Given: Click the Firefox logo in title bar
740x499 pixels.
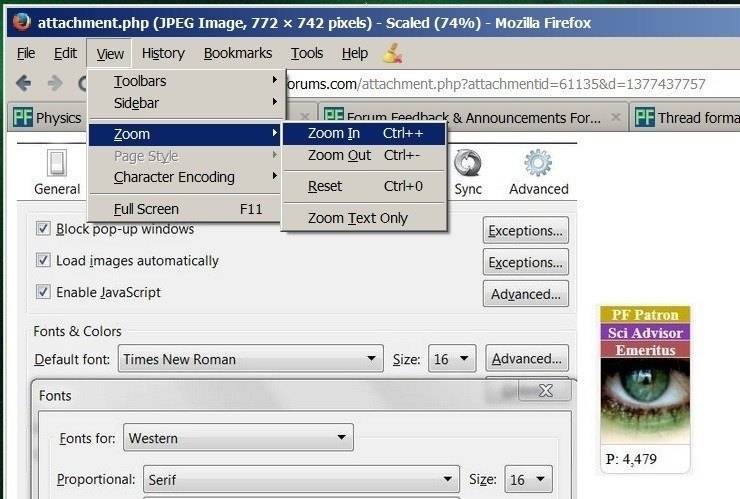Looking at the screenshot, I should [x=22, y=22].
